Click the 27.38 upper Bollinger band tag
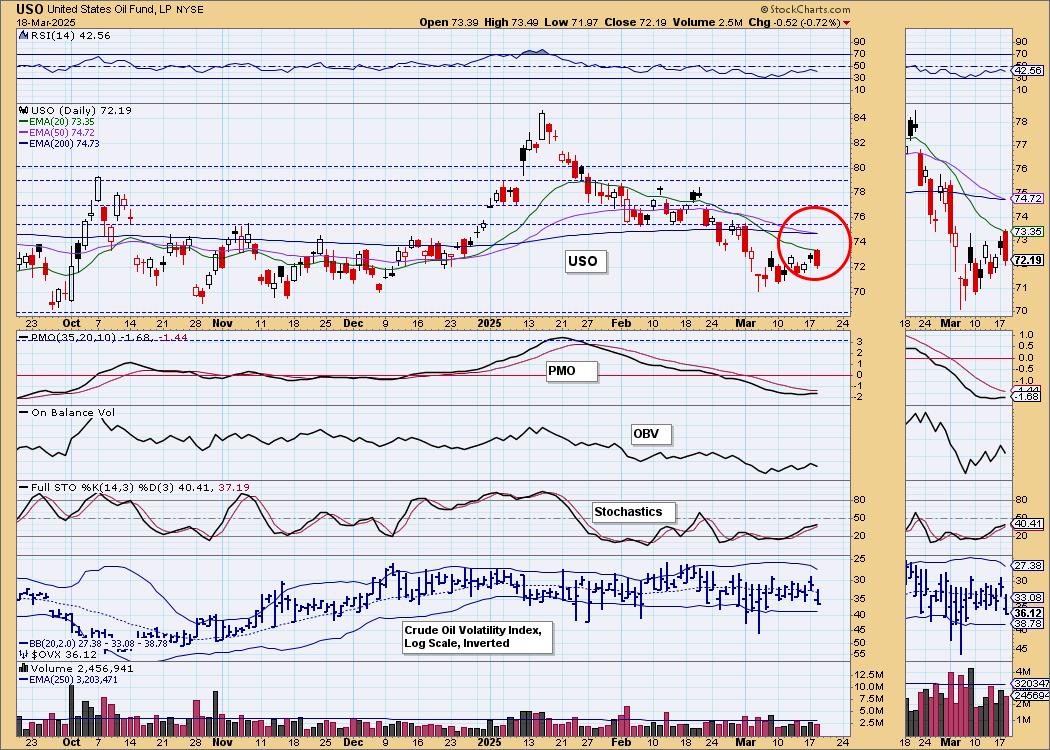The height and width of the screenshot is (750, 1050). [1029, 566]
